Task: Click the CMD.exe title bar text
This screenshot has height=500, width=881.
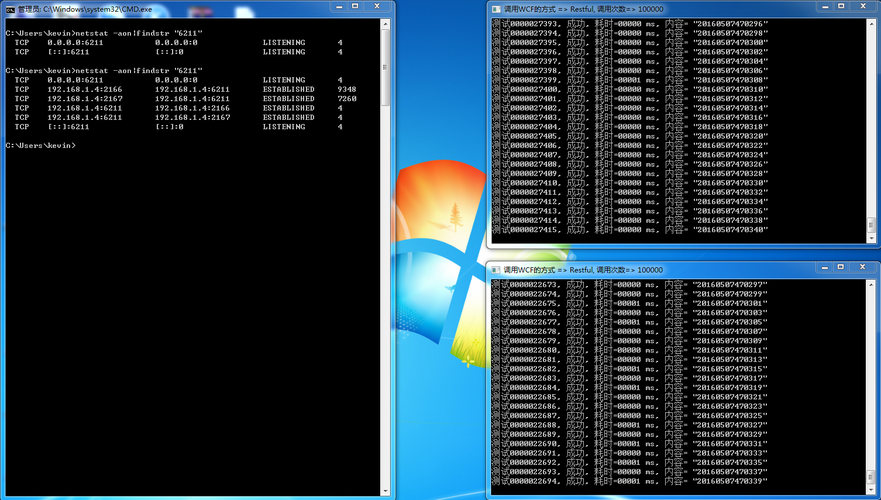Action: tap(85, 9)
